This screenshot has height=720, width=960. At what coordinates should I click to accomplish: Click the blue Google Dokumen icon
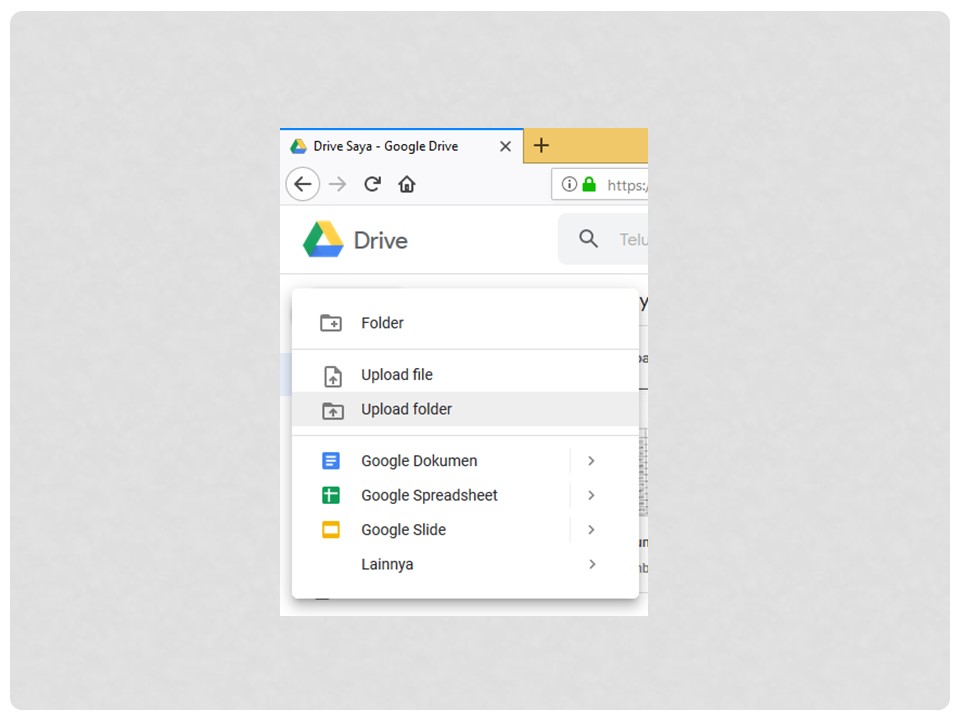coord(331,460)
